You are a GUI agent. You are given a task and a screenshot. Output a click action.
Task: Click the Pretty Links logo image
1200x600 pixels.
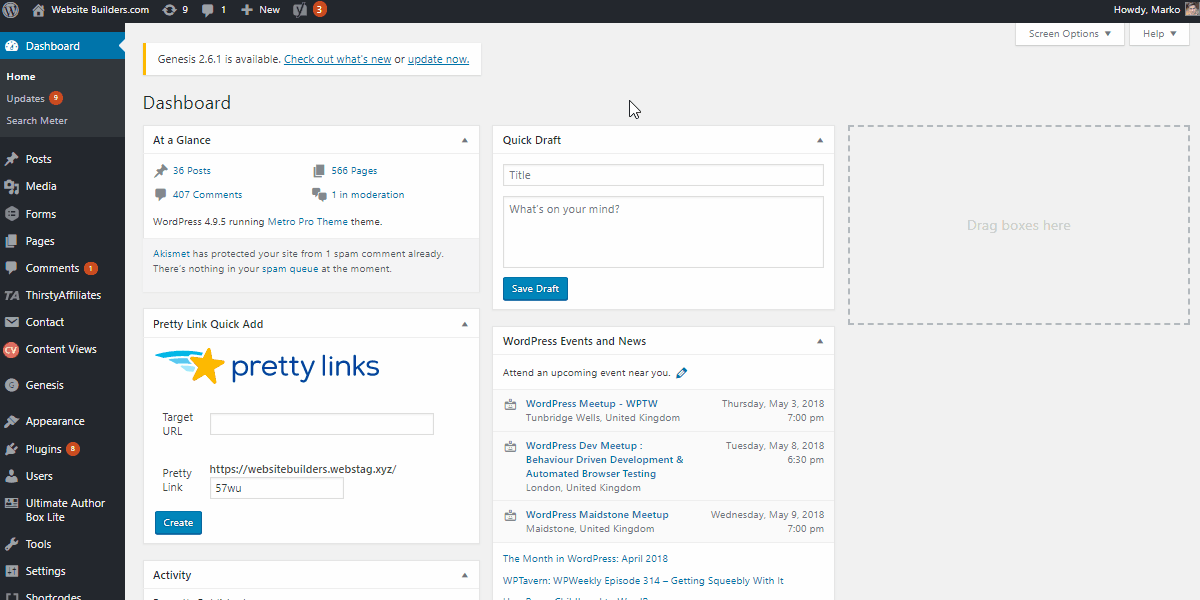coord(267,367)
